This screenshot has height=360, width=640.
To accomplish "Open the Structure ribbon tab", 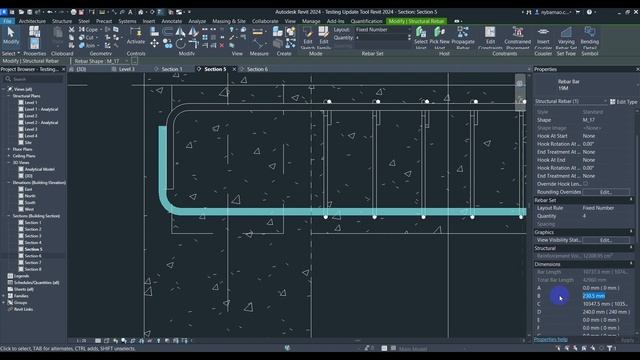I will 62,21.
